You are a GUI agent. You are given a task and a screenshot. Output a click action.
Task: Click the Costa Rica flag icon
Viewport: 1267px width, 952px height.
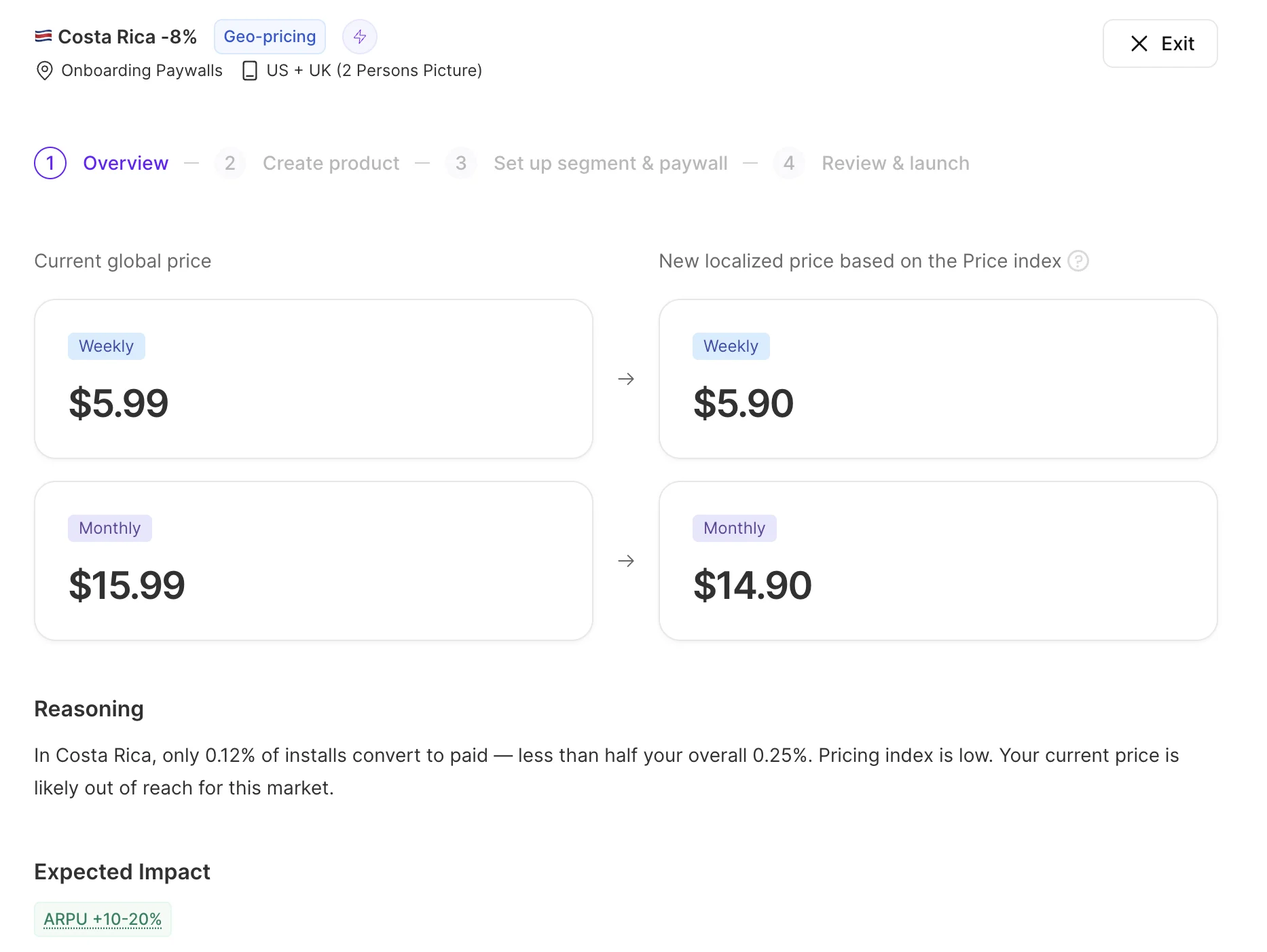coord(43,36)
